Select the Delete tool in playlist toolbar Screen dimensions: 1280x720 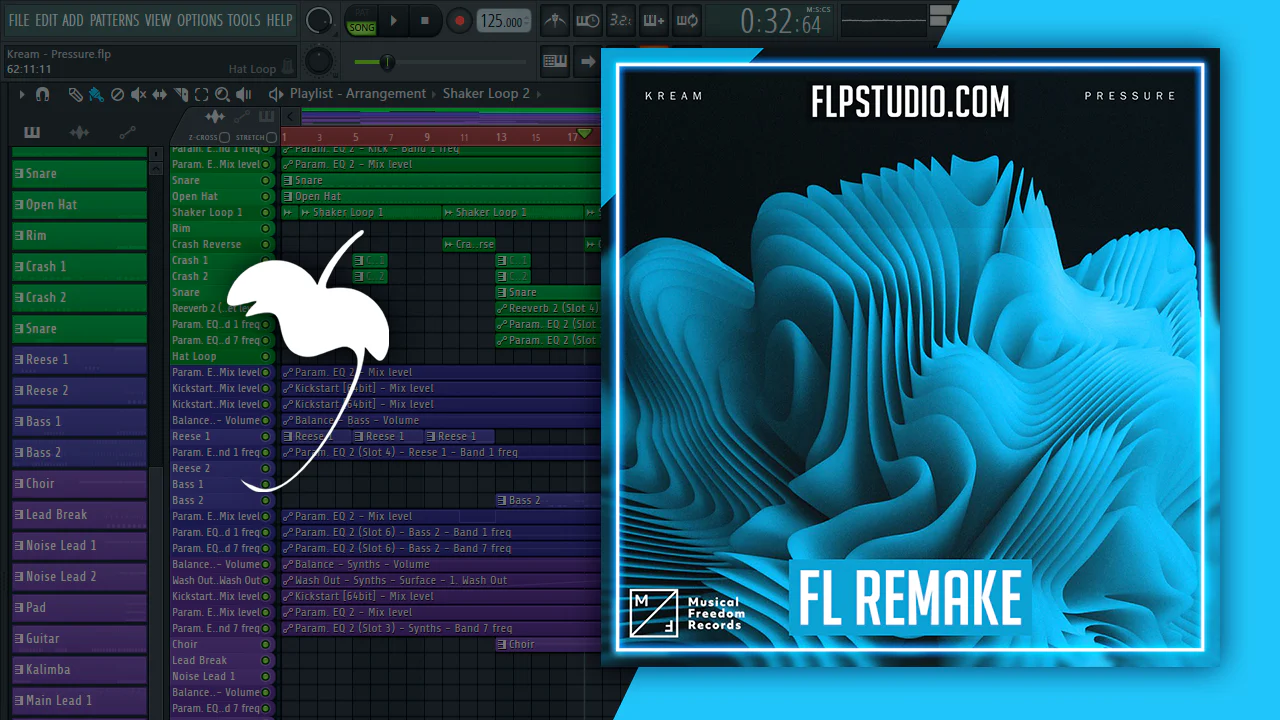pyautogui.click(x=117, y=94)
